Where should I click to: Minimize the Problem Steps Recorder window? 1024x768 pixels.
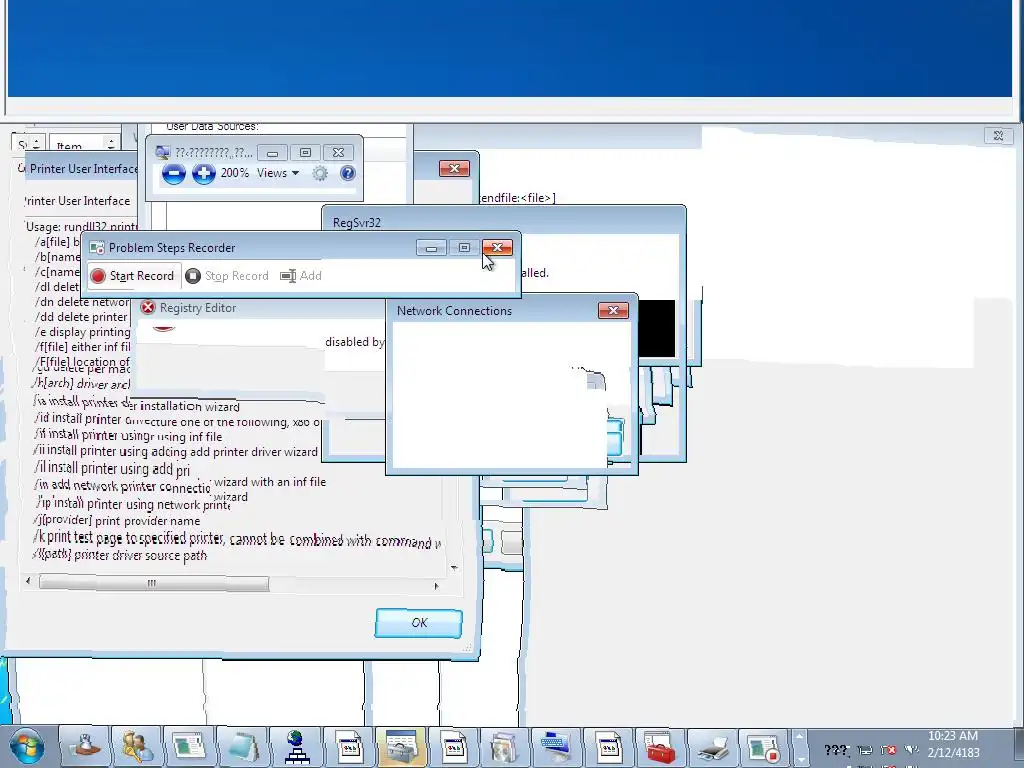(x=431, y=248)
